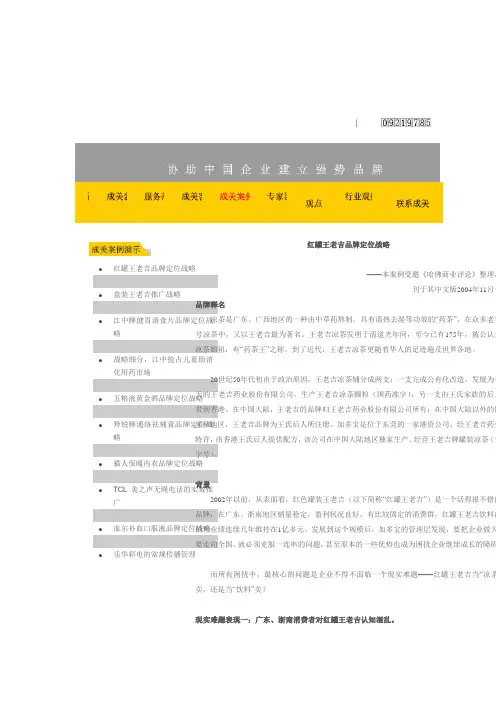Click the 品牌释名 section heading
496x702 pixels.
pos(210,305)
